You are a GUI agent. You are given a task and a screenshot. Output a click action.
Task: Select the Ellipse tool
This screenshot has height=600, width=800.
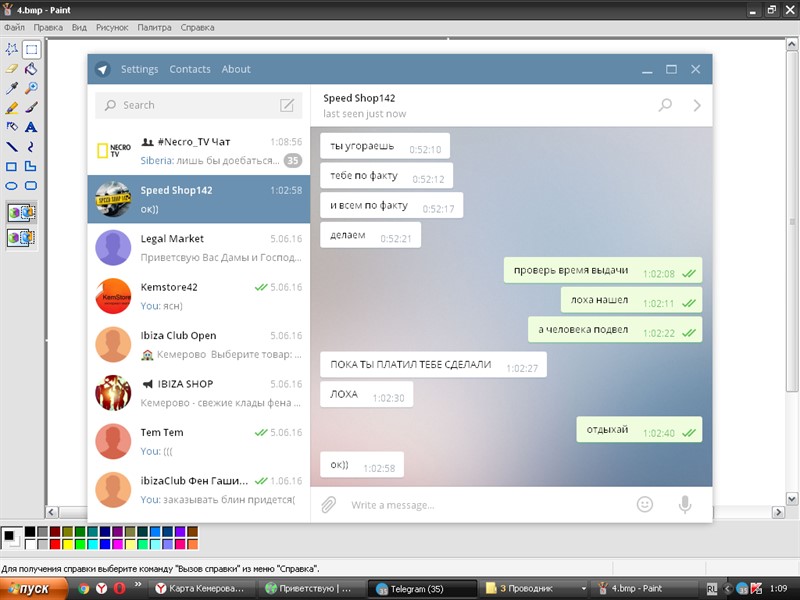point(12,186)
